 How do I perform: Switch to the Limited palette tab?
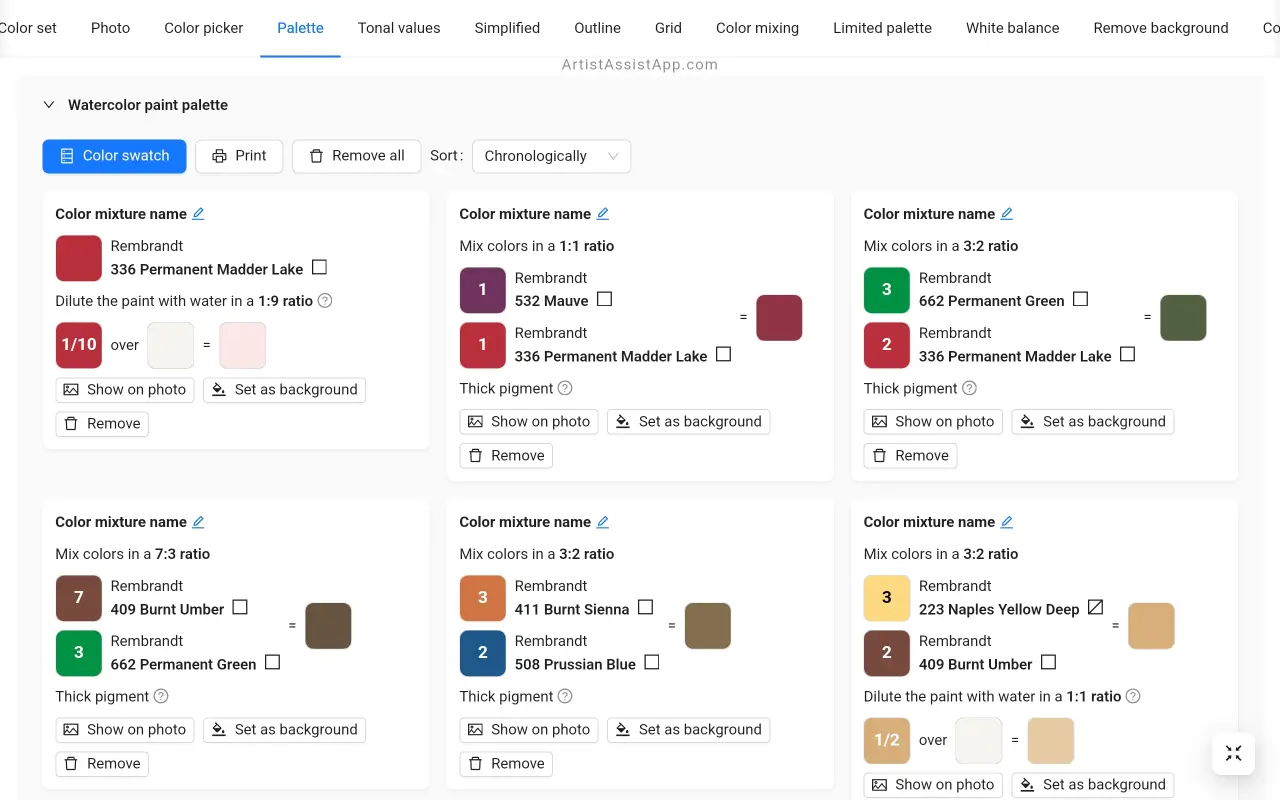(x=882, y=28)
